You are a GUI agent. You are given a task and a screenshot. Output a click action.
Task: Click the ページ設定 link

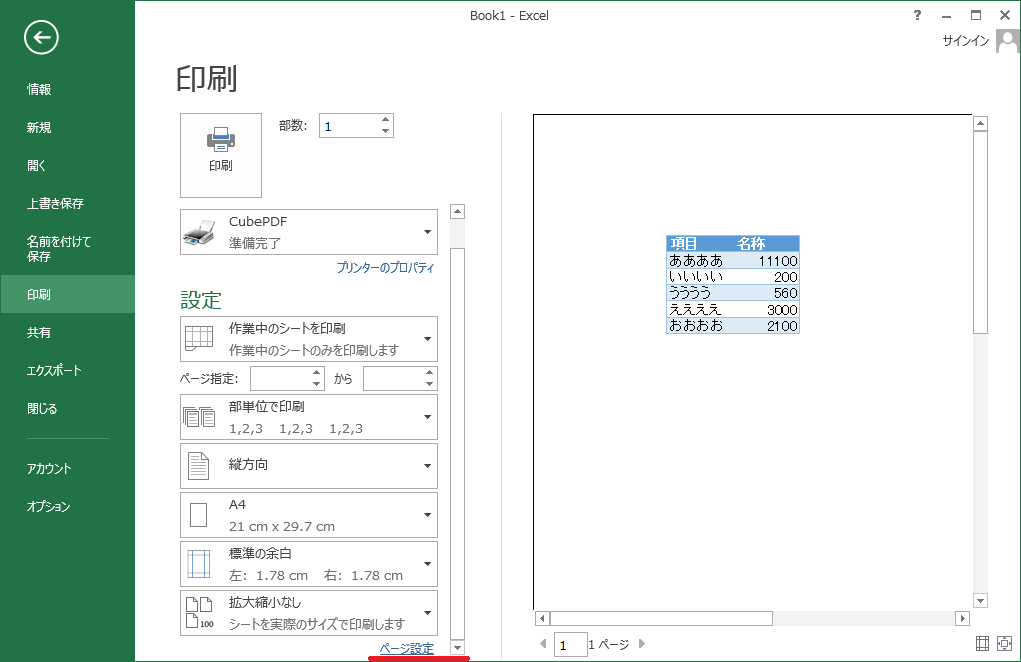[406, 649]
